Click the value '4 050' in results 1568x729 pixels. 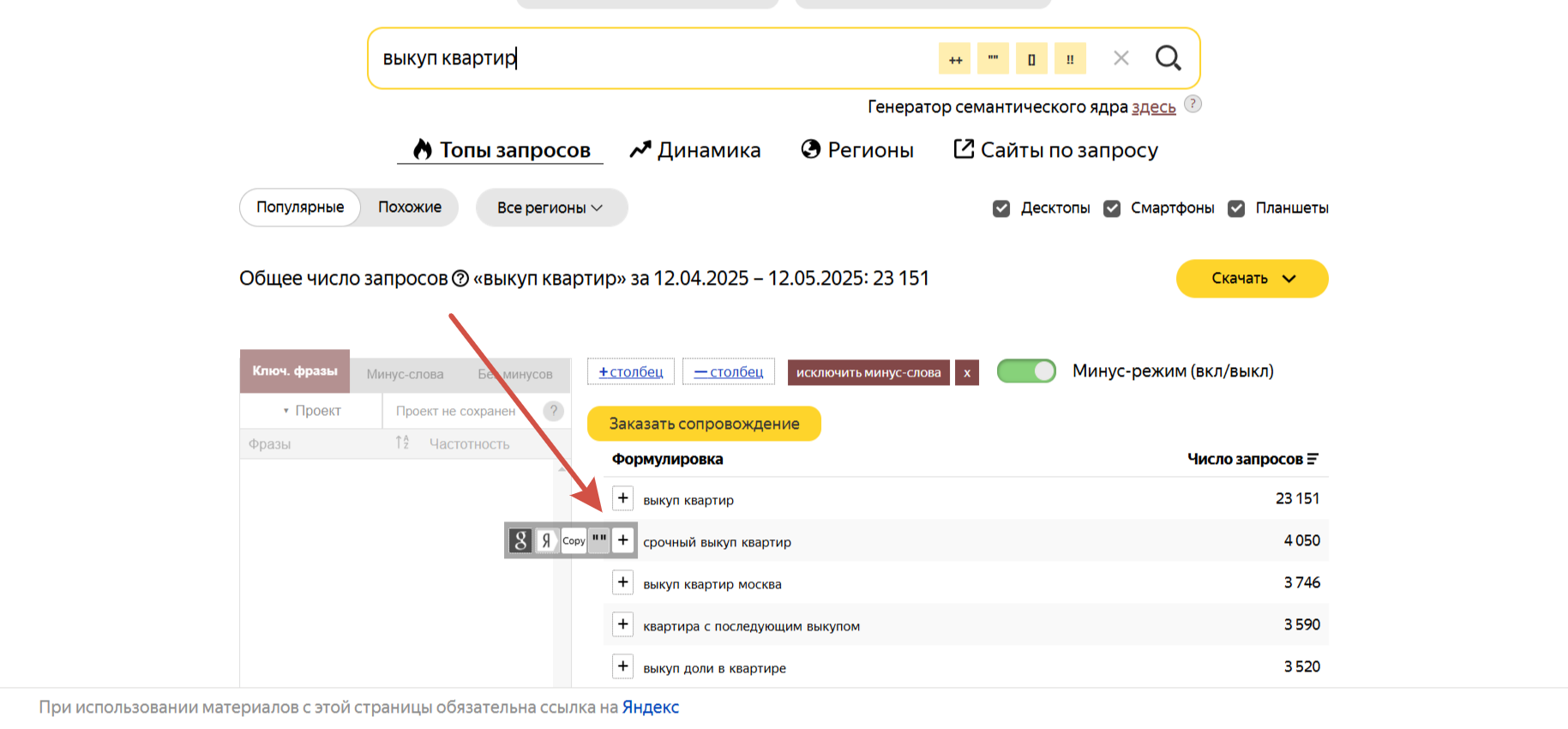(x=1301, y=540)
